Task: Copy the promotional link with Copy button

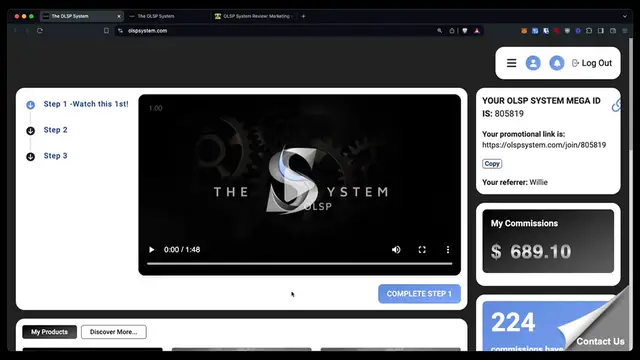Action: 492,164
